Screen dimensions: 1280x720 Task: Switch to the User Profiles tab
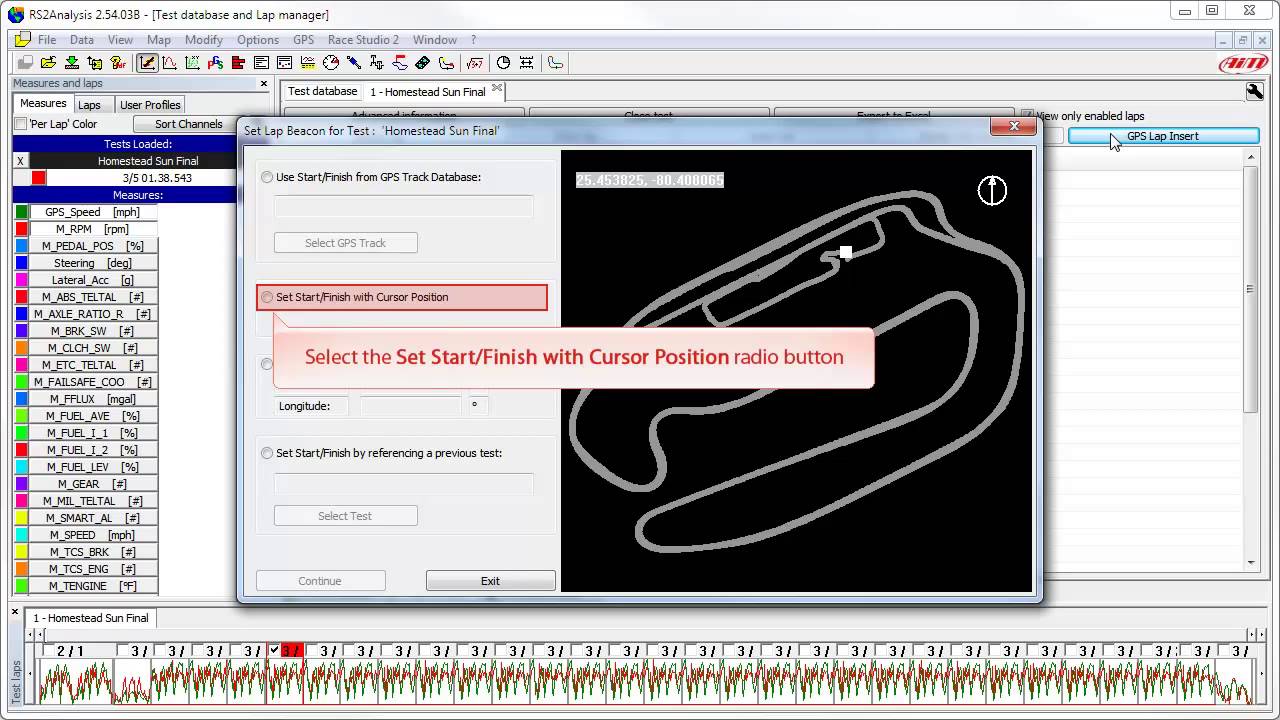(x=150, y=105)
